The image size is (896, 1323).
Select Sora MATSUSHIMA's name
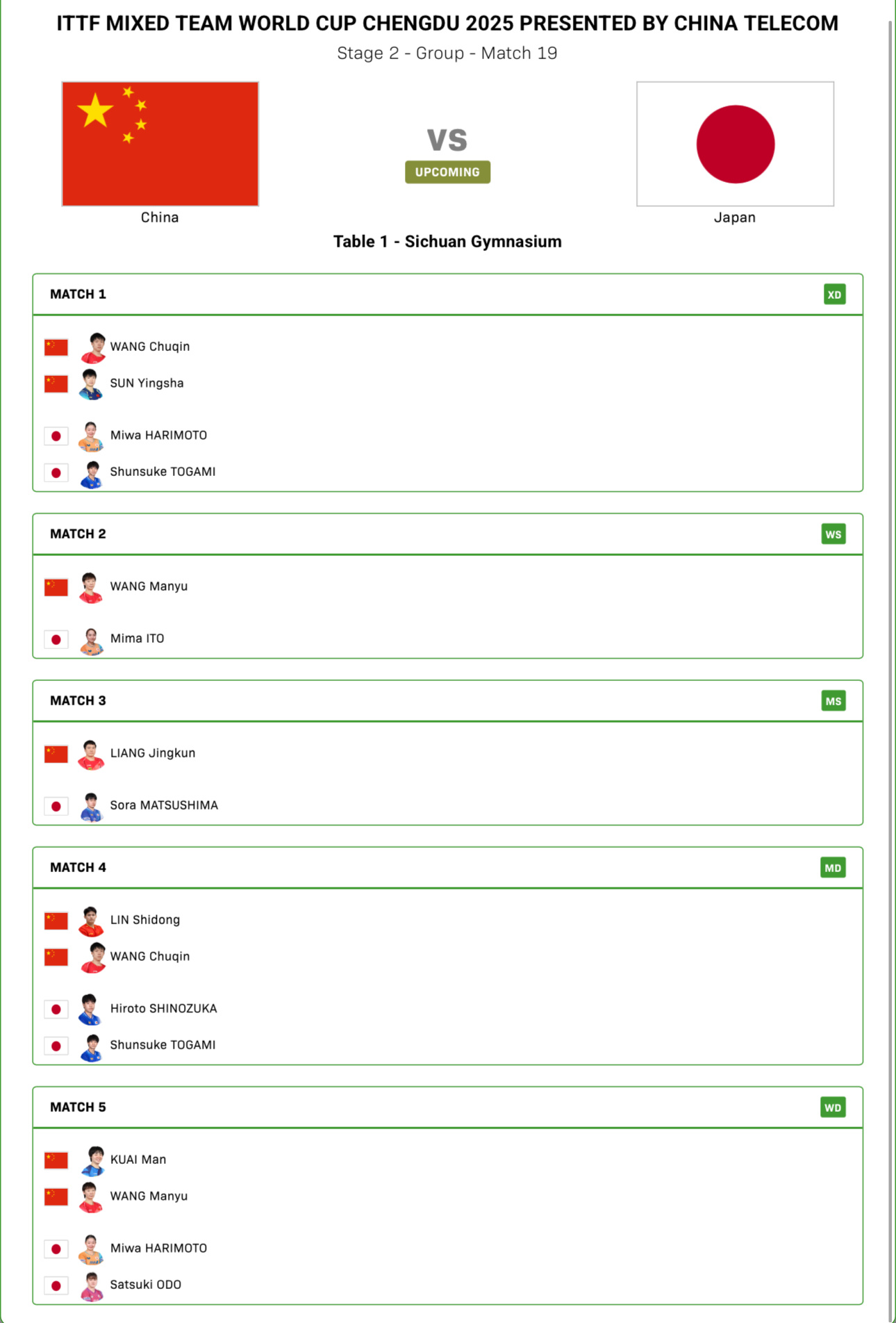click(x=164, y=805)
